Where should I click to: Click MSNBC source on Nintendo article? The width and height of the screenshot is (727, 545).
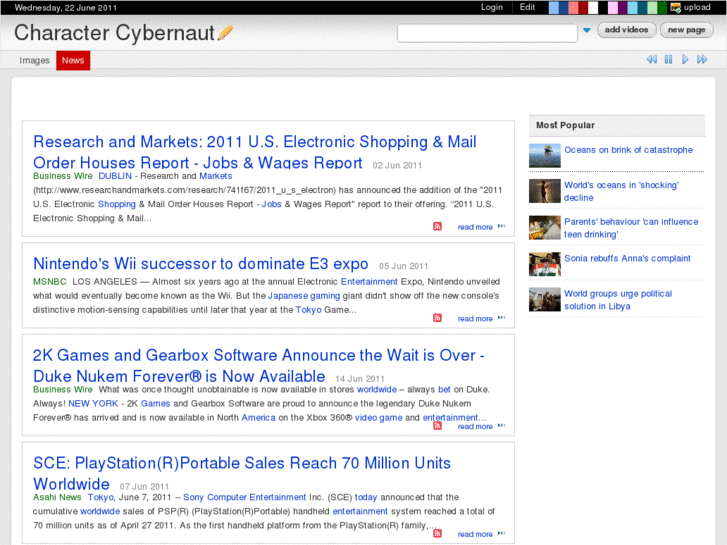tap(50, 282)
